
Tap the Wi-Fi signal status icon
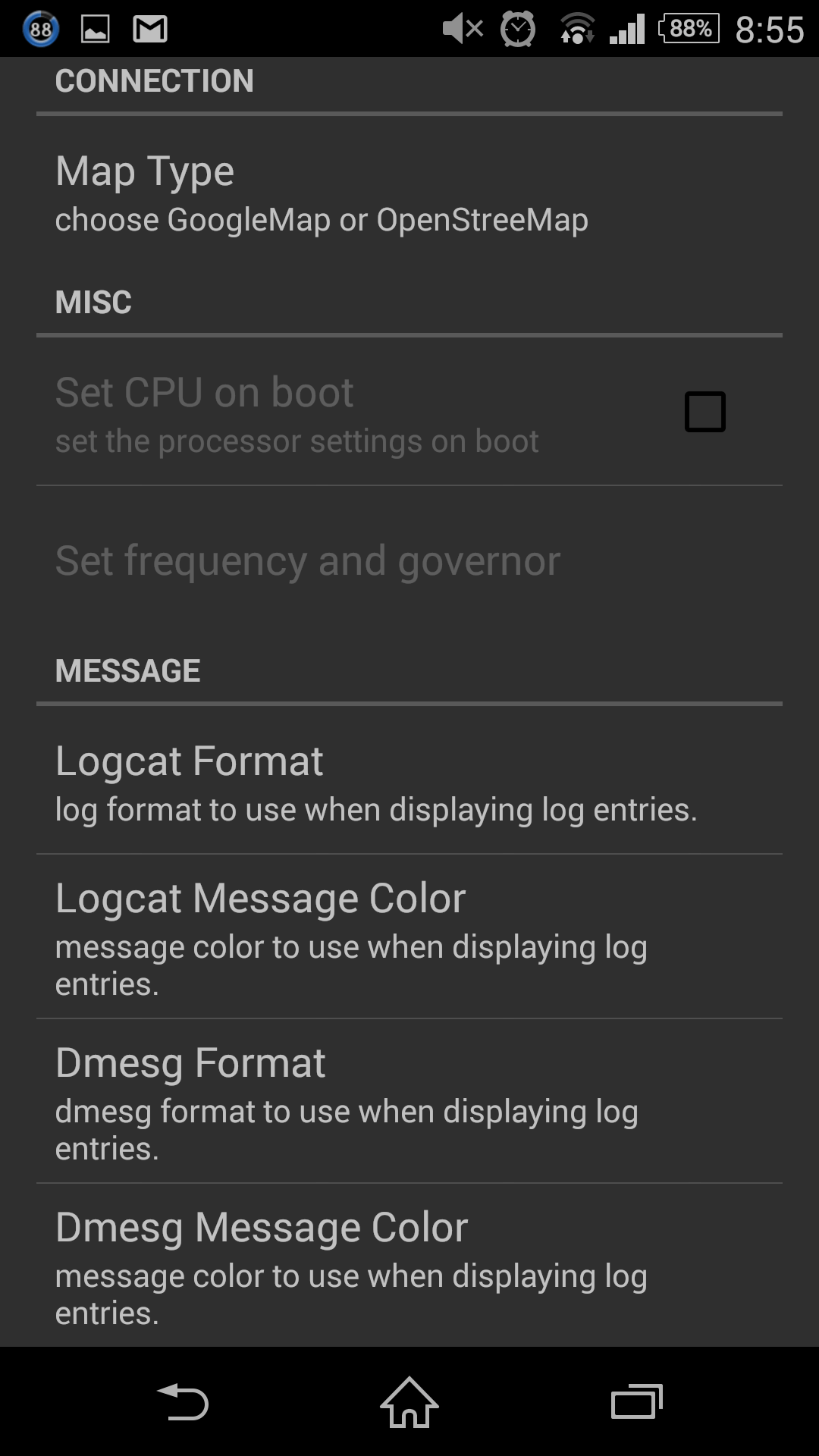[577, 29]
